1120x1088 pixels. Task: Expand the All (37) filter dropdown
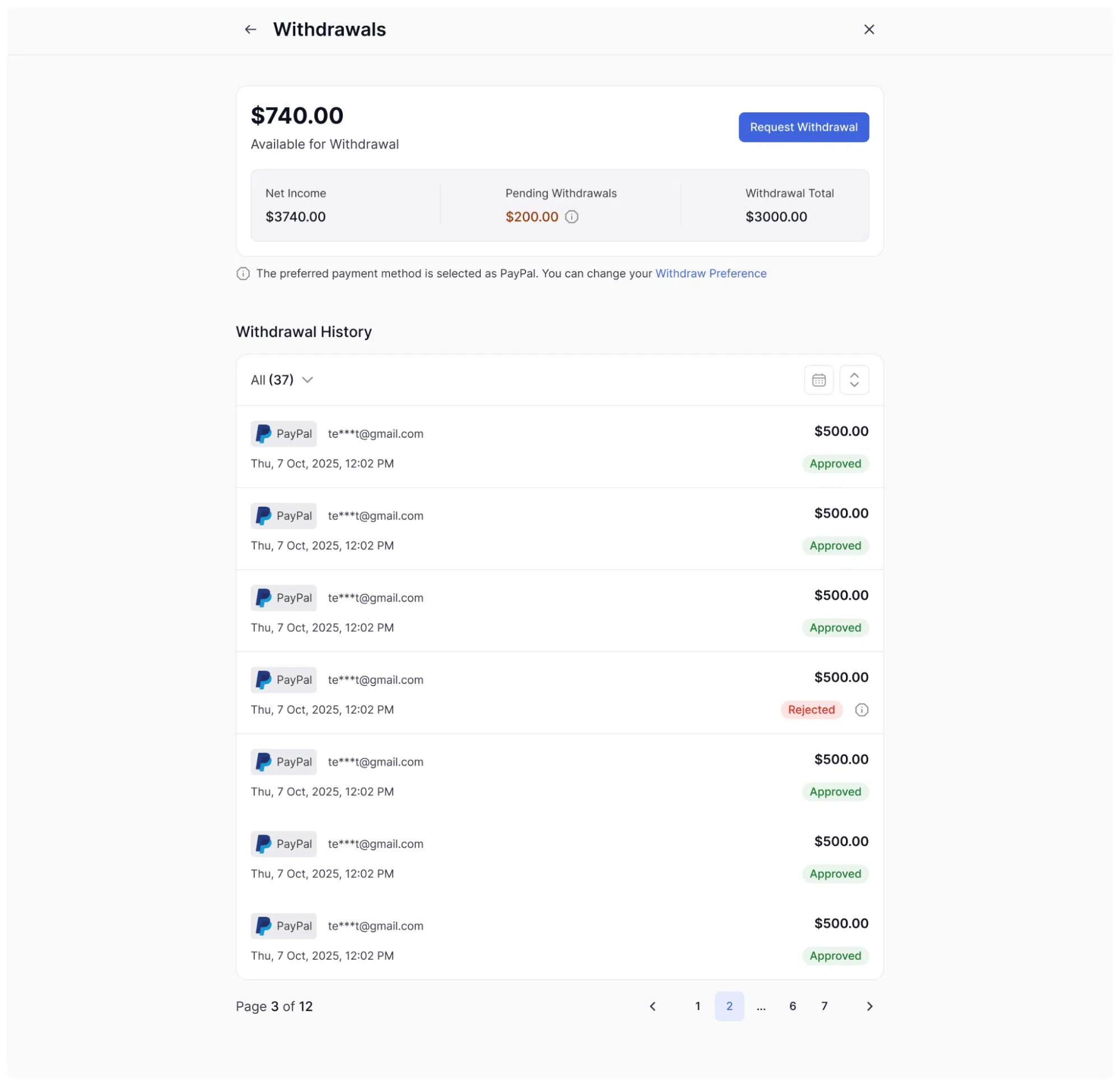tap(282, 379)
